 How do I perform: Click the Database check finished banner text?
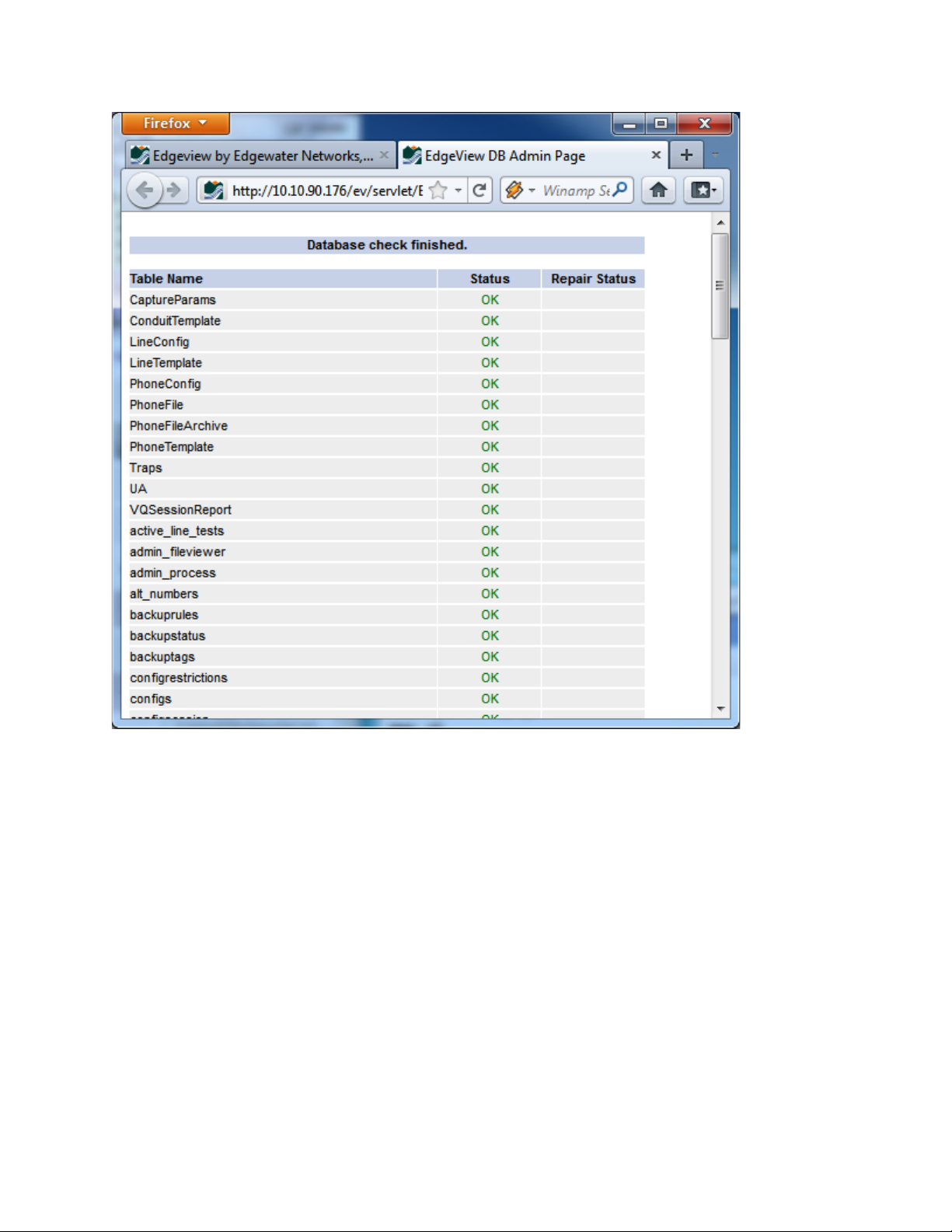pyautogui.click(x=387, y=245)
